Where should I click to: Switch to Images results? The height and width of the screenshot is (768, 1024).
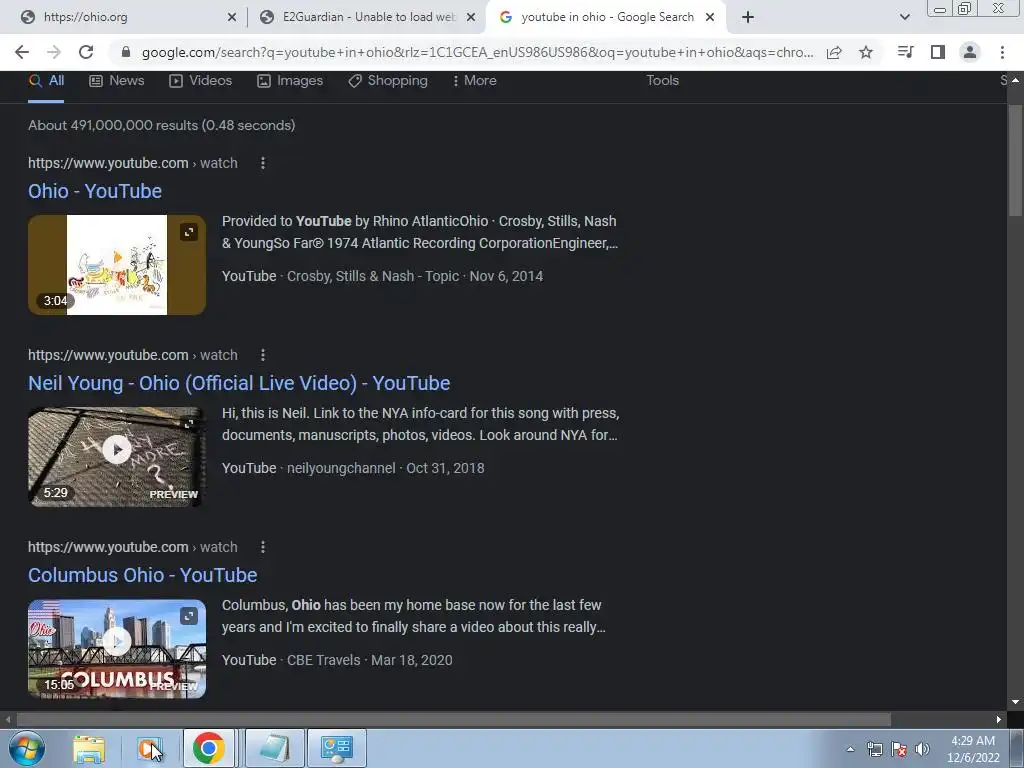pyautogui.click(x=290, y=81)
